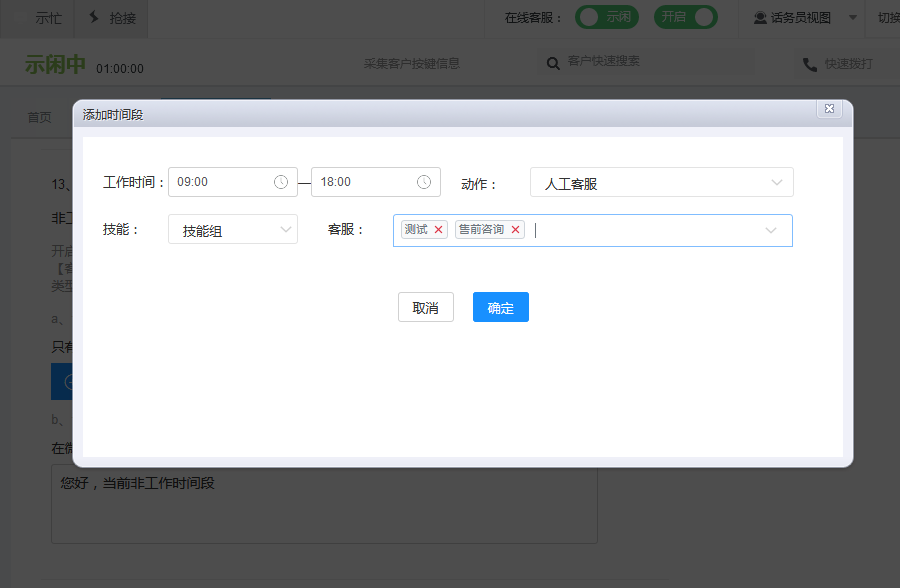The height and width of the screenshot is (588, 900).
Task: Toggle the 开启 switch
Action: [x=686, y=17]
